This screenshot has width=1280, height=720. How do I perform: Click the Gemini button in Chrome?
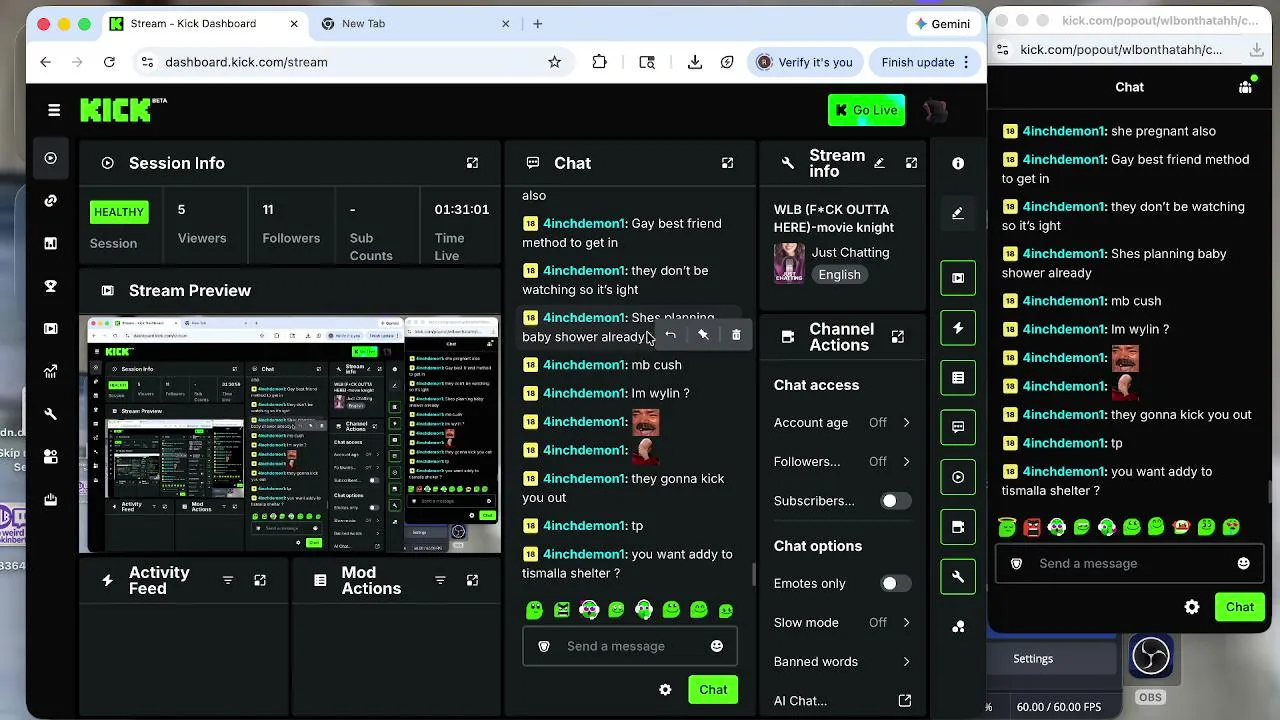[942, 24]
